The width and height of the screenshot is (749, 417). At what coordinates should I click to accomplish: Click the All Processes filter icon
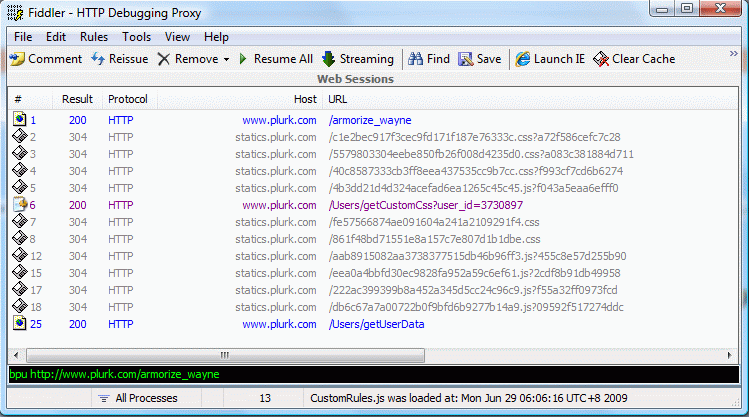coord(104,398)
